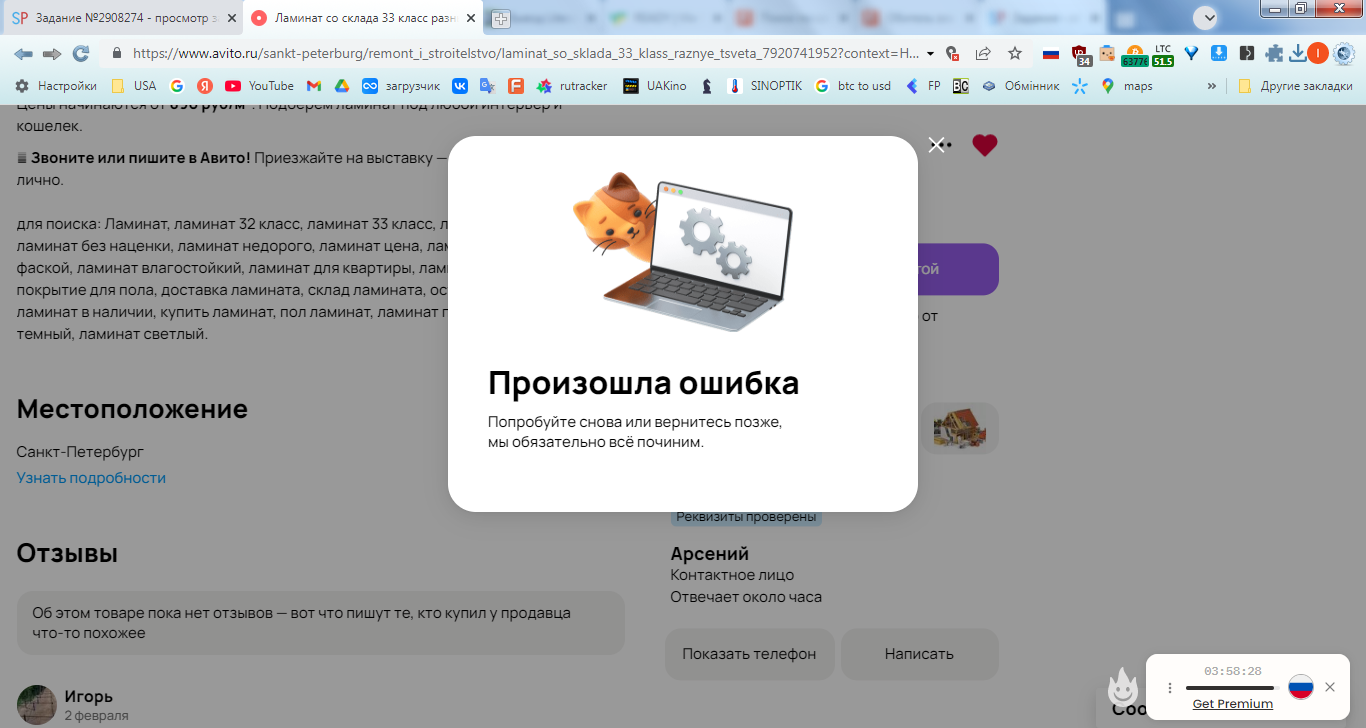Open the BC bookmark icon

(x=960, y=86)
